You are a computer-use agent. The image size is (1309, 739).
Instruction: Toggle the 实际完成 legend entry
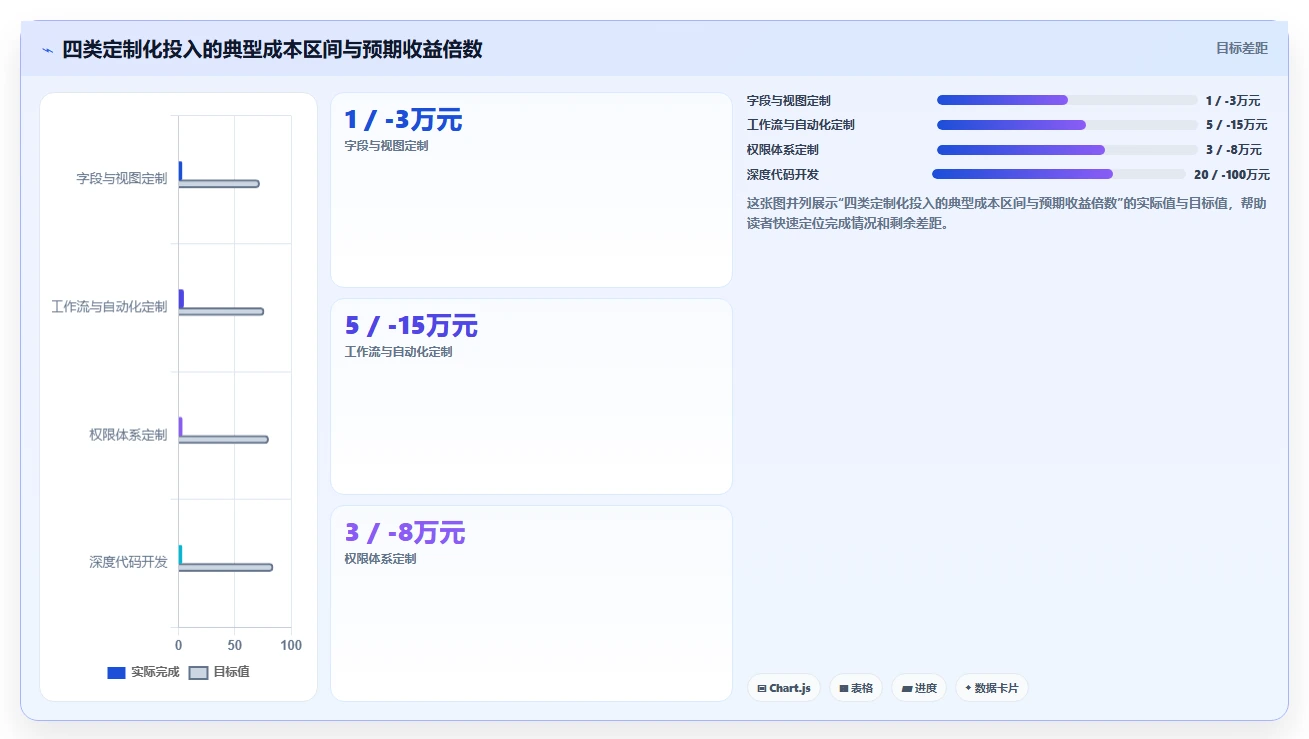point(143,672)
